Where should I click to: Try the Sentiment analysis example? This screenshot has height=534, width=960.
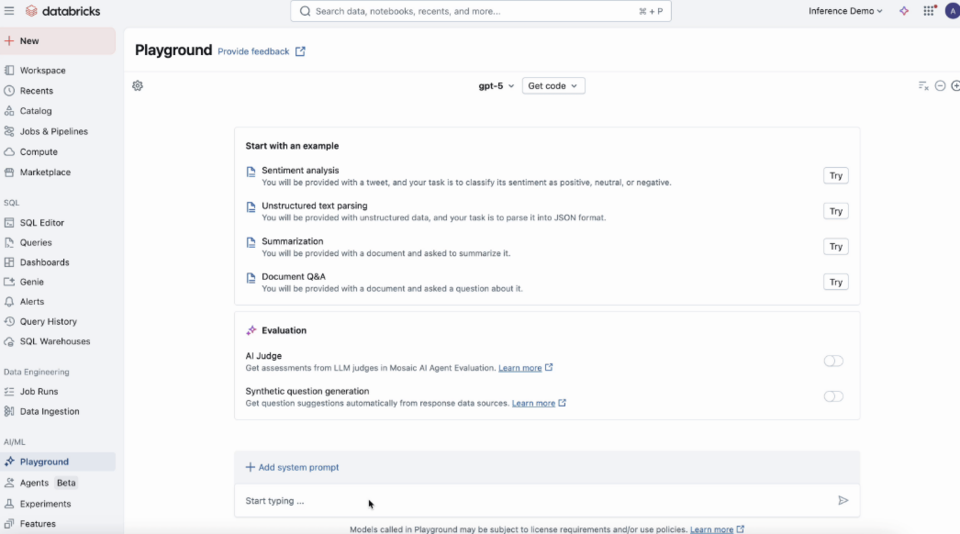click(x=835, y=176)
